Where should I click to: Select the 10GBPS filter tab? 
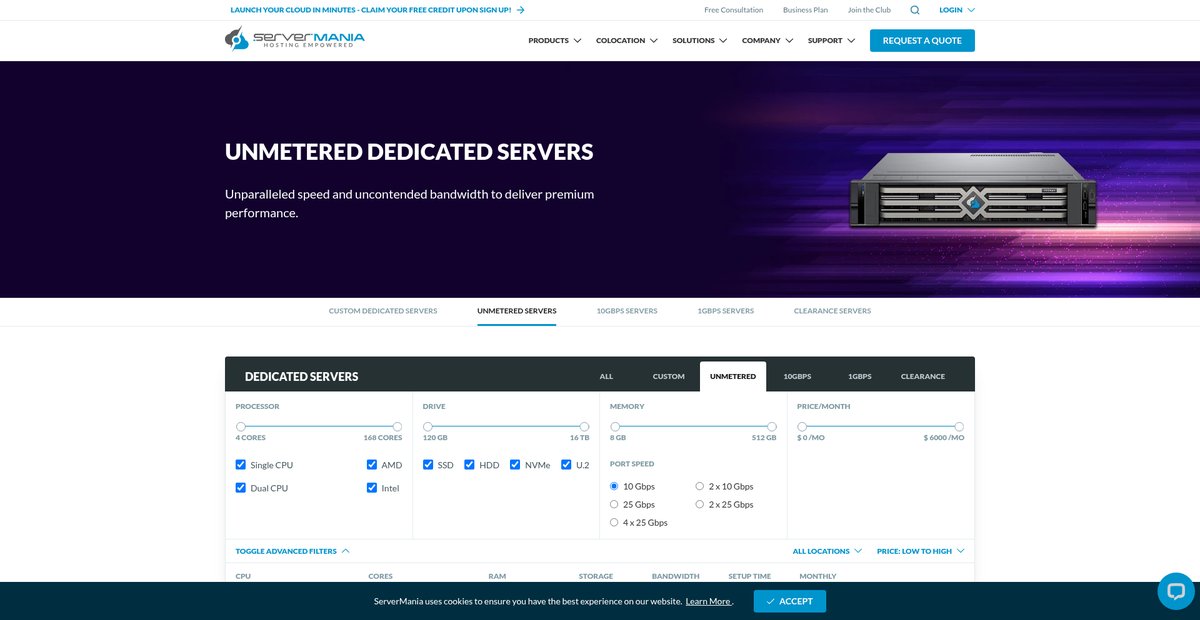click(797, 377)
